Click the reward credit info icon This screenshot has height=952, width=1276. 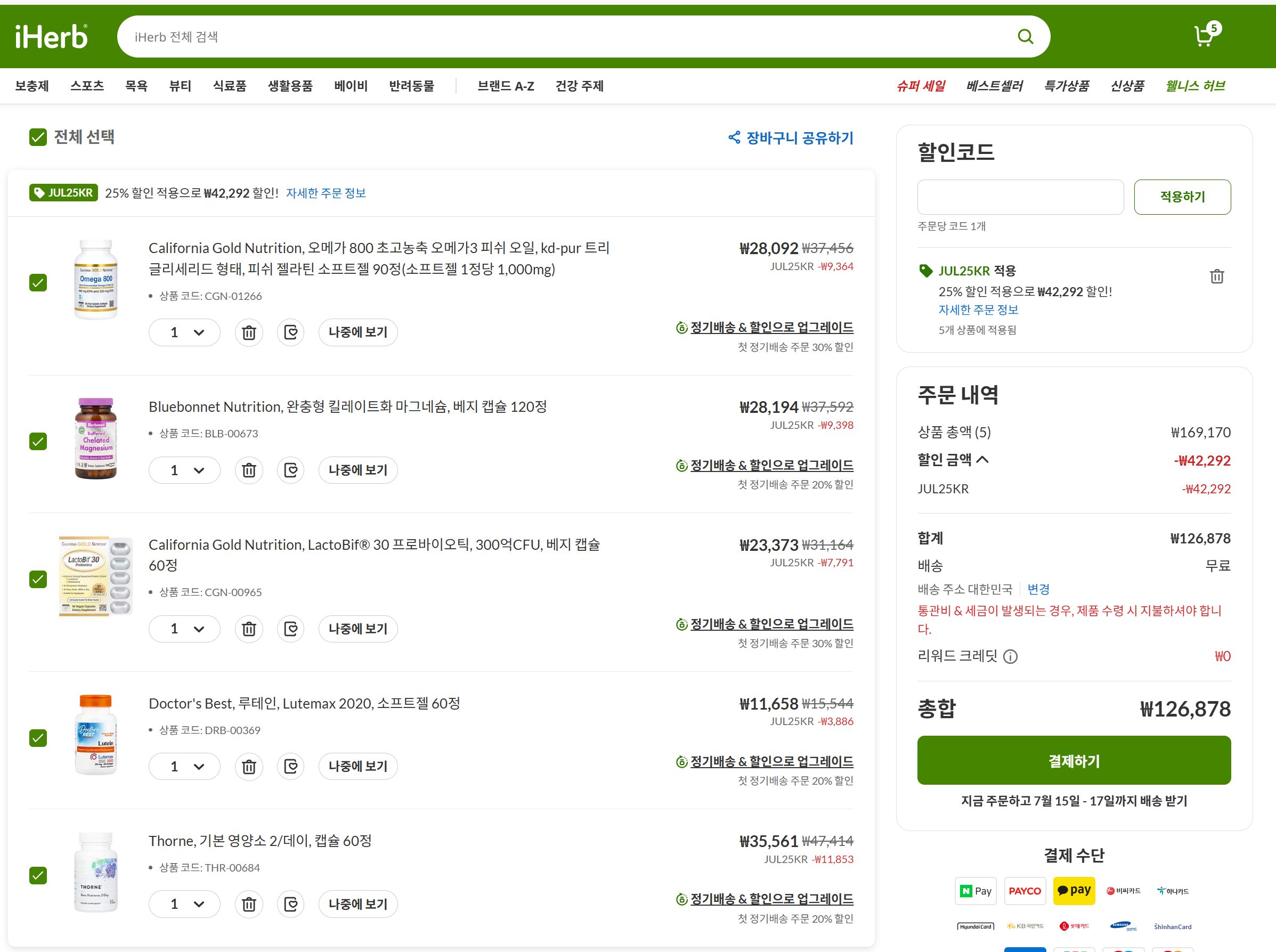pos(1010,656)
